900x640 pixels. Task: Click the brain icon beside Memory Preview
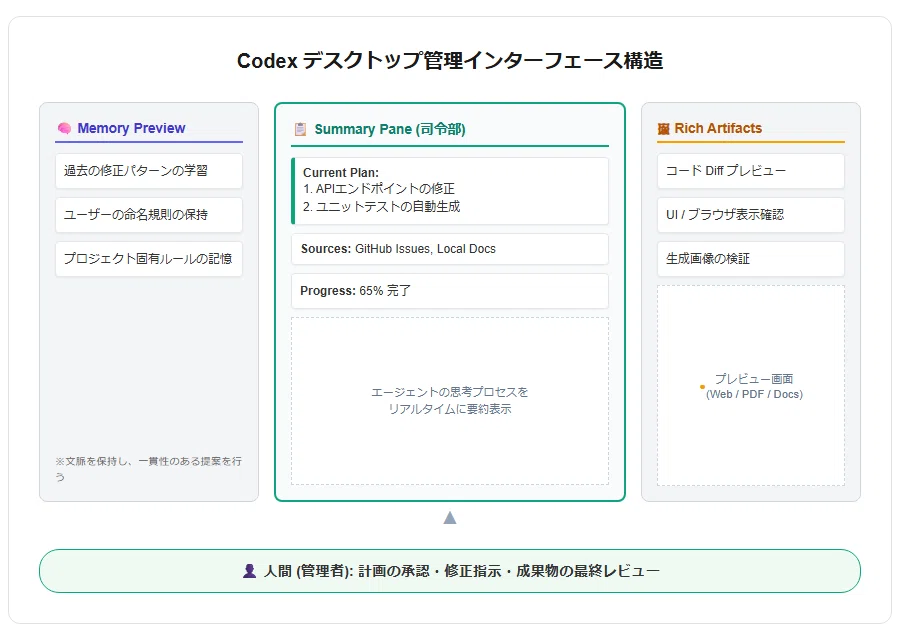64,128
